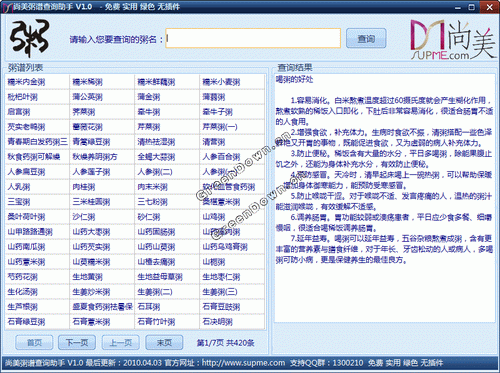Screen dimensions: 500x373
Task: Click the app icon in the title bar
Action: [x=7, y=7]
